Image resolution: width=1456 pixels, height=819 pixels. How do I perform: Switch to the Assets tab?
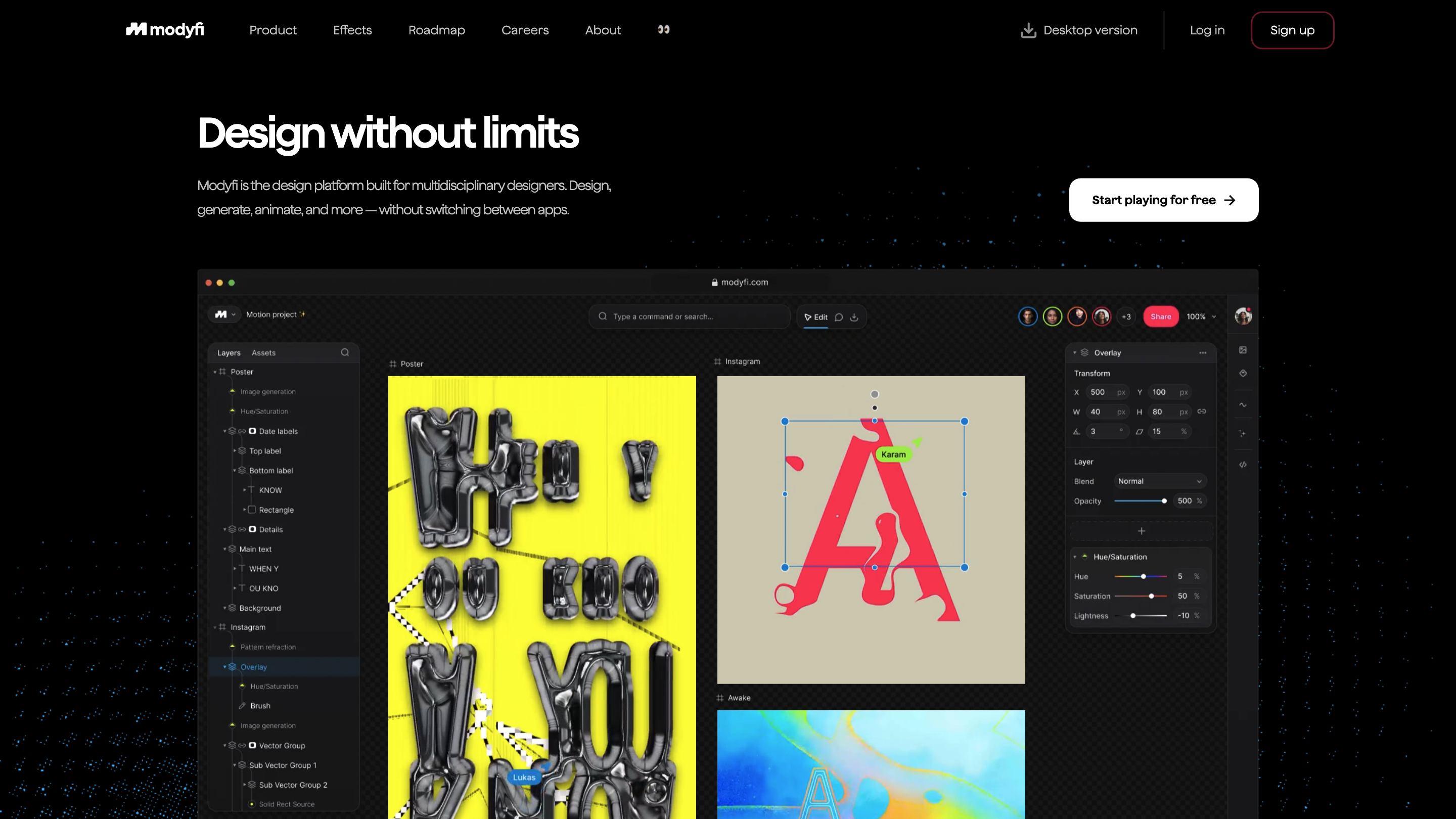263,353
